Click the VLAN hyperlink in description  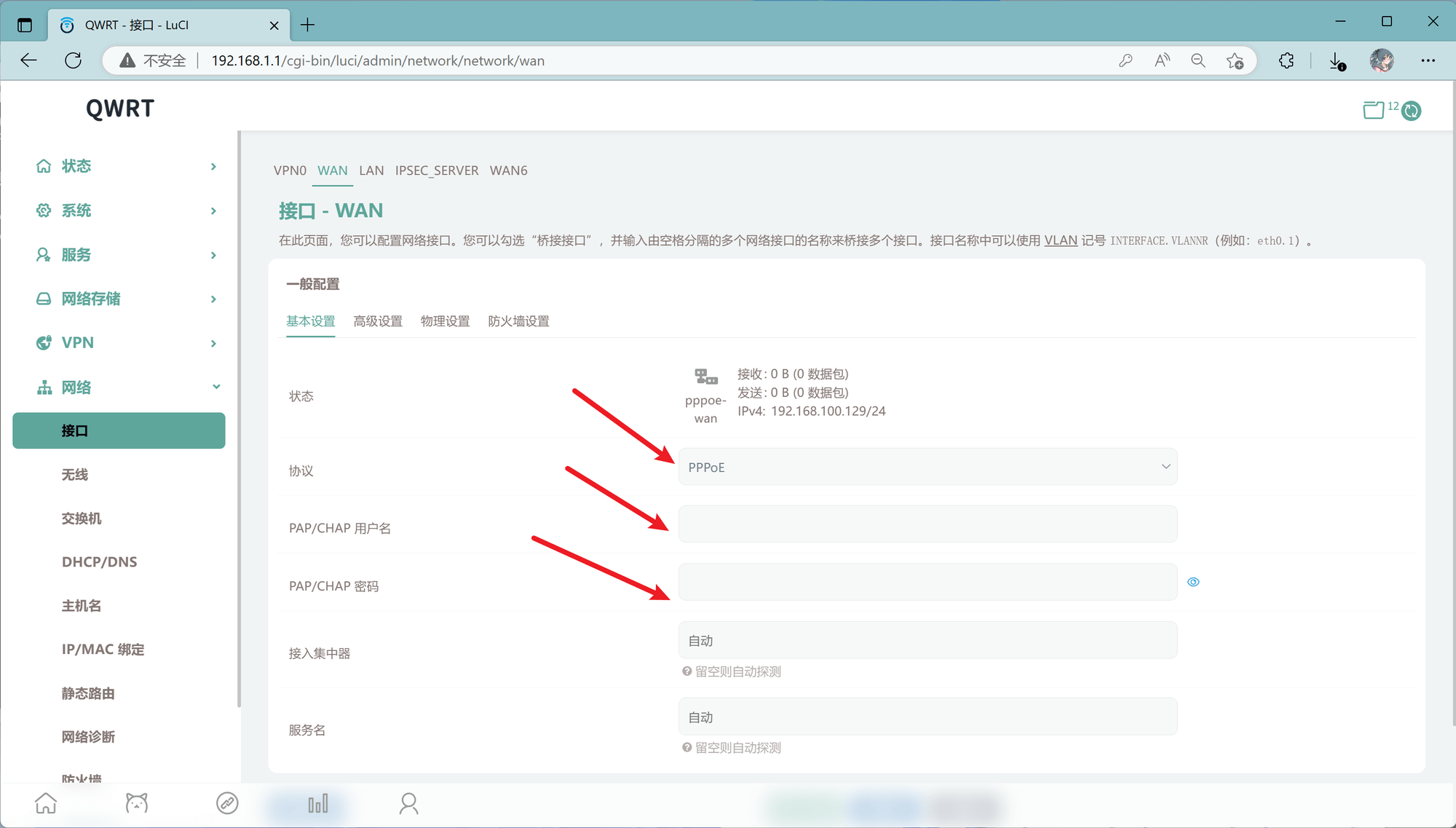coord(1061,240)
